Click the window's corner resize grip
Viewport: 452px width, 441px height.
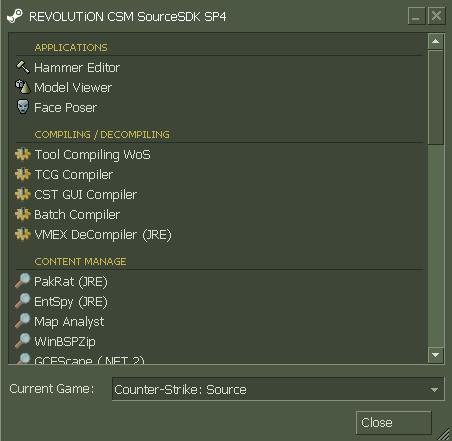[443, 434]
